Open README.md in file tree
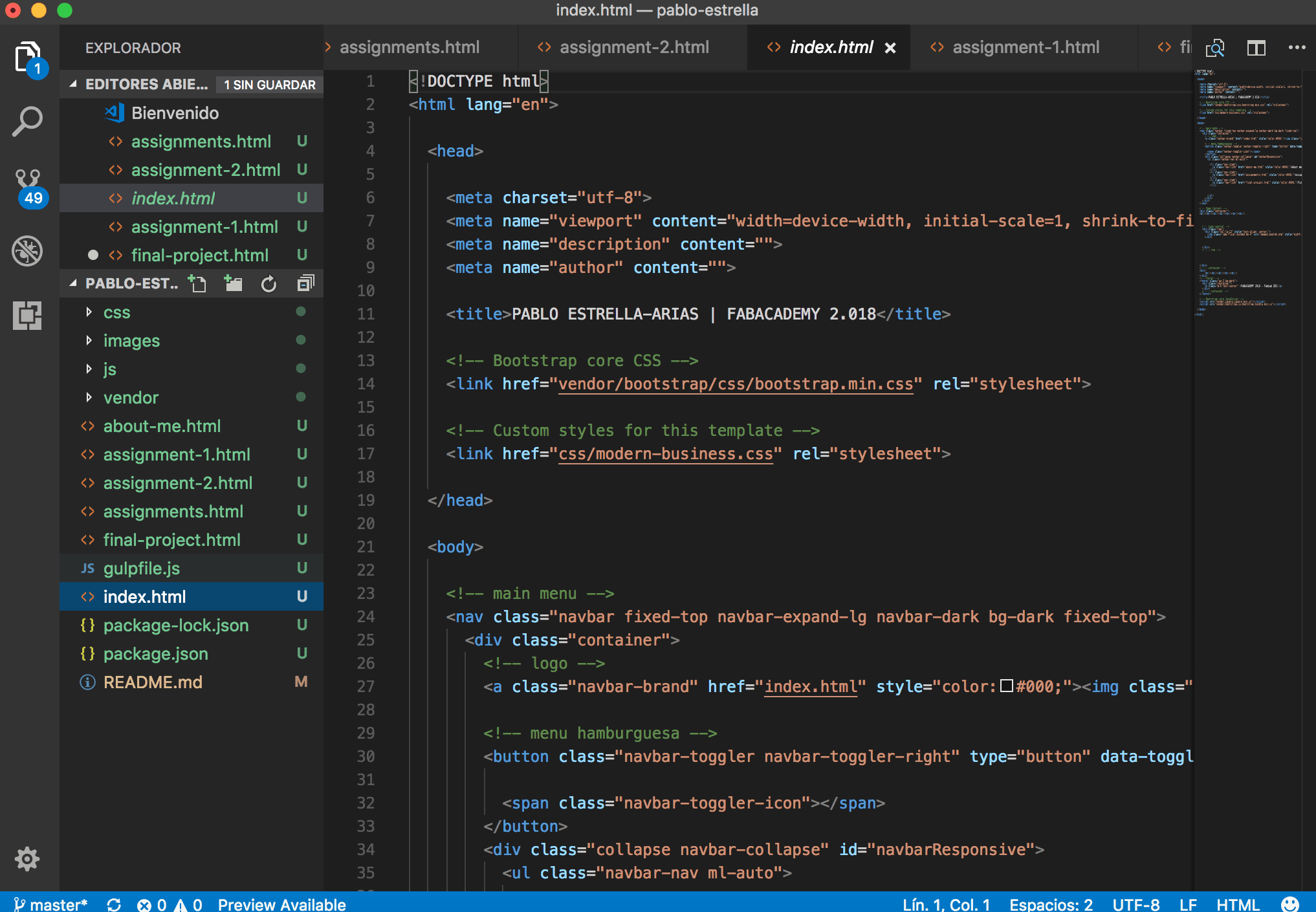1316x912 pixels. click(192, 682)
